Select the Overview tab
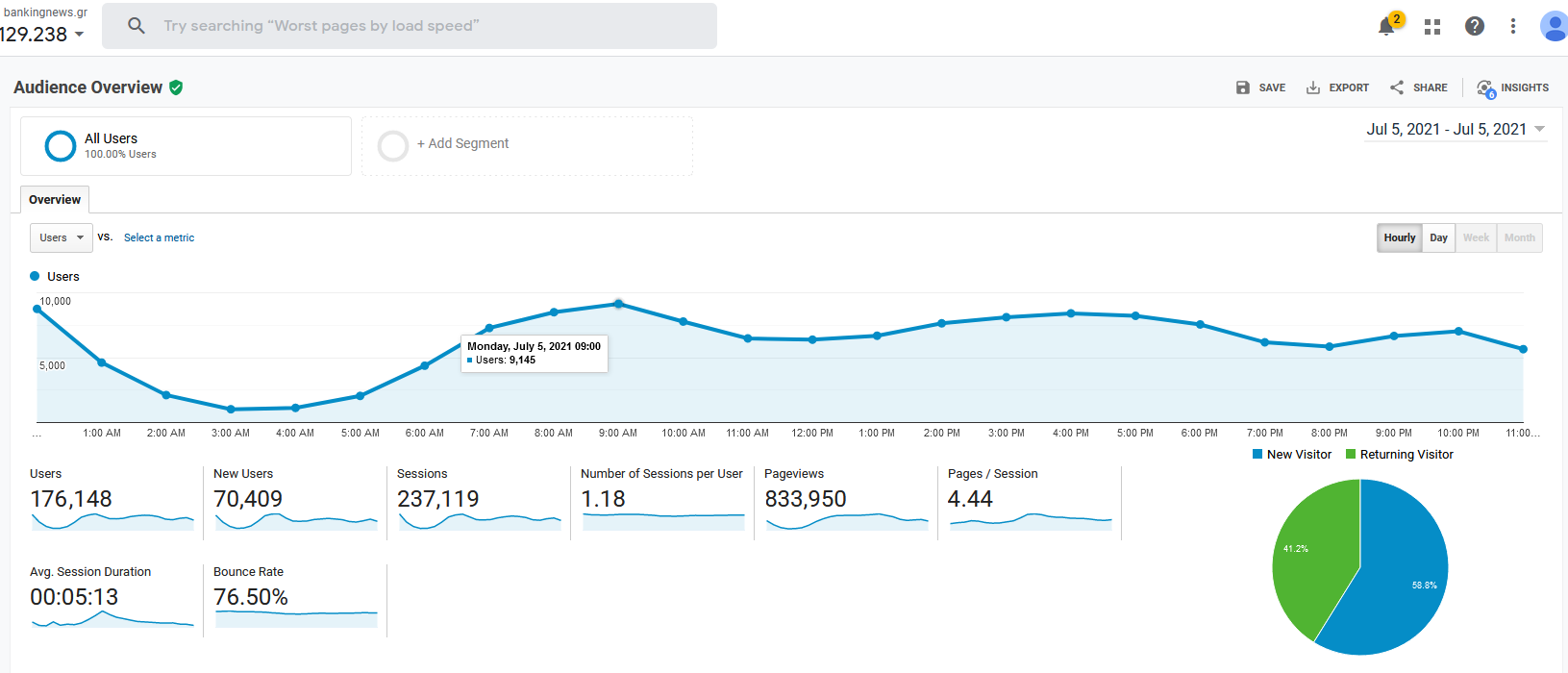The image size is (1568, 673). click(x=55, y=200)
